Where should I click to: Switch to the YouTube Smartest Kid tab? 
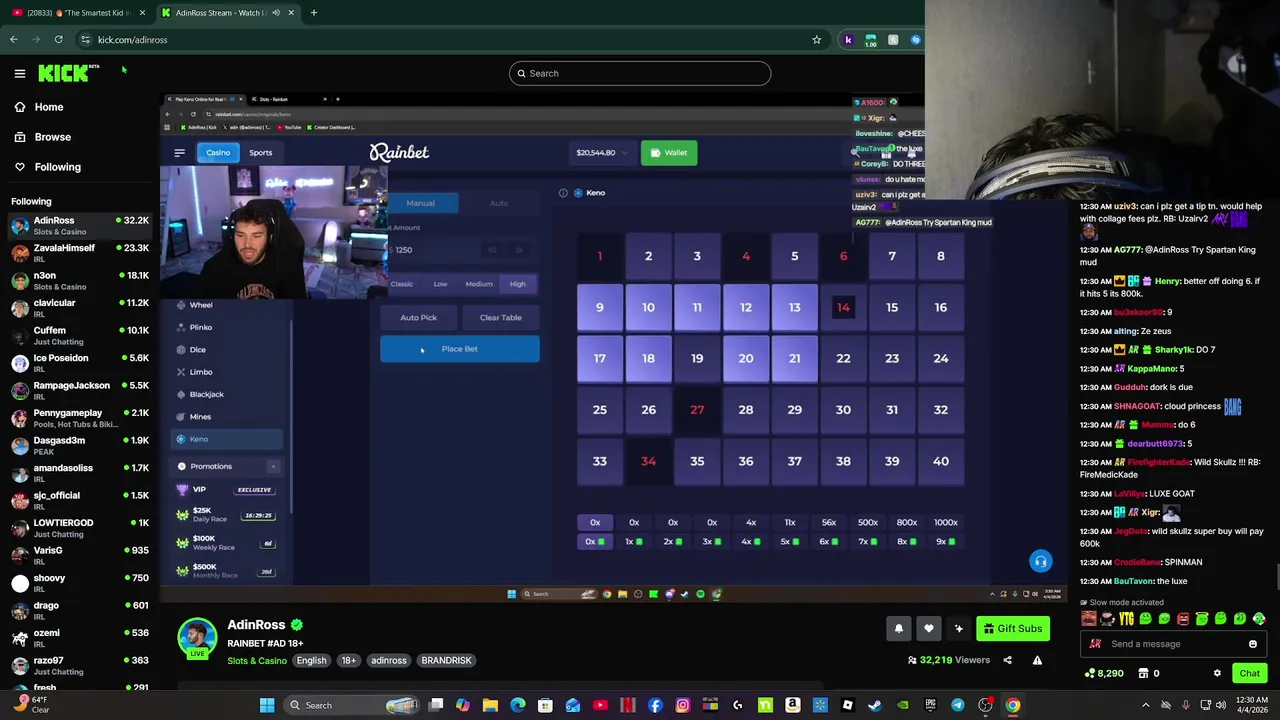[x=75, y=13]
